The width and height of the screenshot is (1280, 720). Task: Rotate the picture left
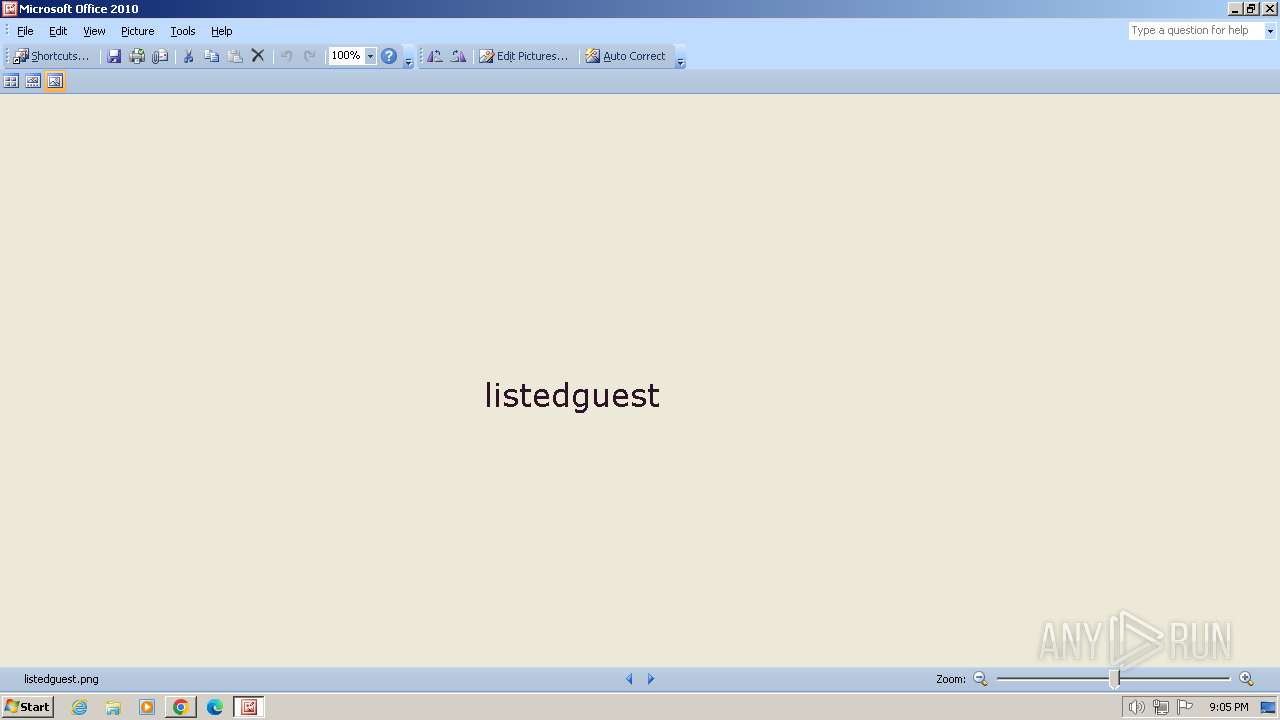pos(435,56)
